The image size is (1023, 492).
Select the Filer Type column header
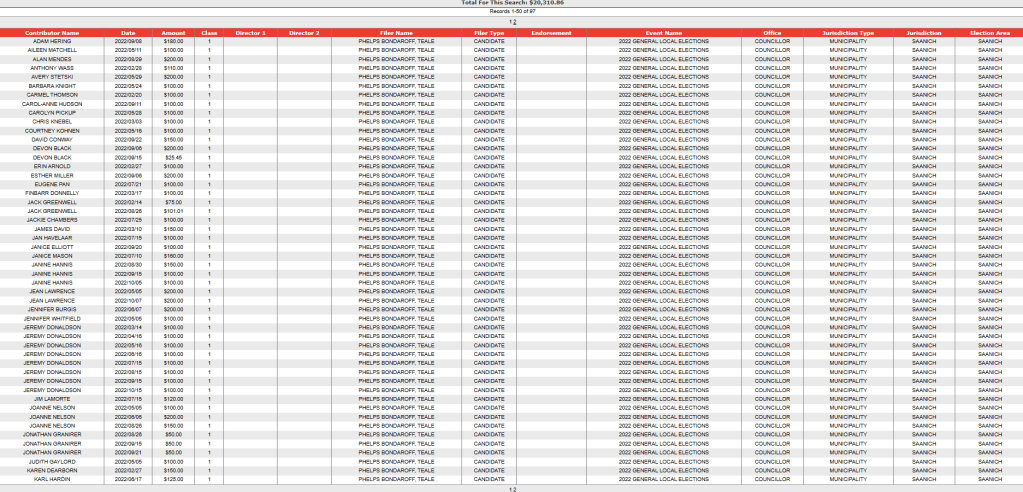point(489,33)
